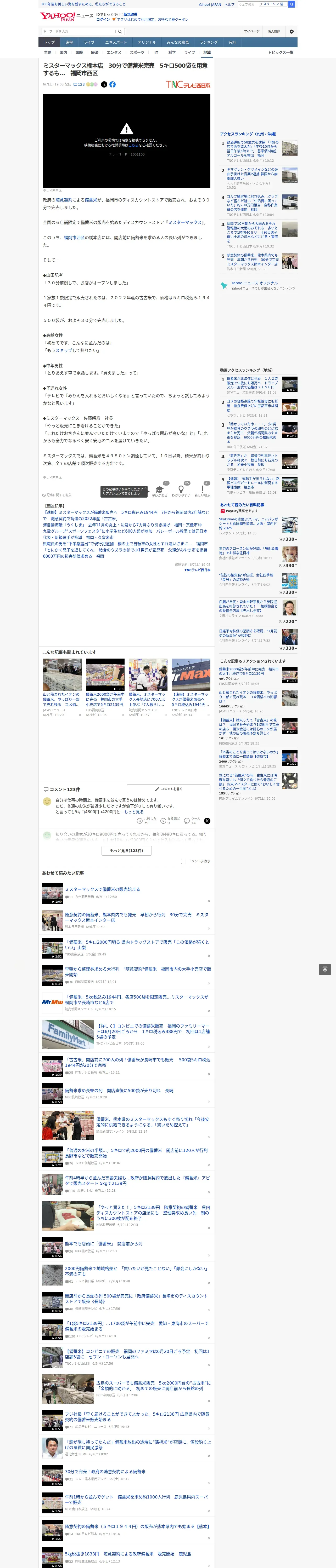Open the Yahoo! JAPAN link in the top bar
This screenshot has height=1568, width=336.
pyautogui.click(x=210, y=4)
